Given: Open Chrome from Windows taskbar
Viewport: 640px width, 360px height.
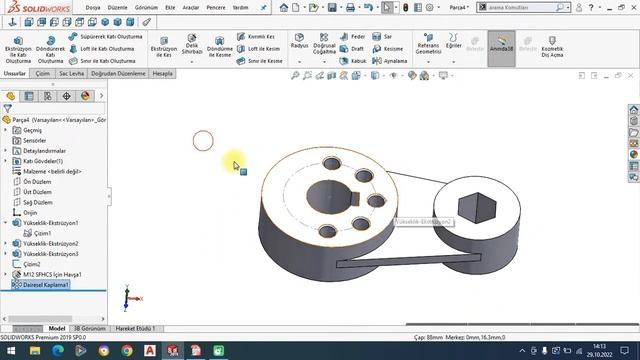Looking at the screenshot, I should (127, 351).
